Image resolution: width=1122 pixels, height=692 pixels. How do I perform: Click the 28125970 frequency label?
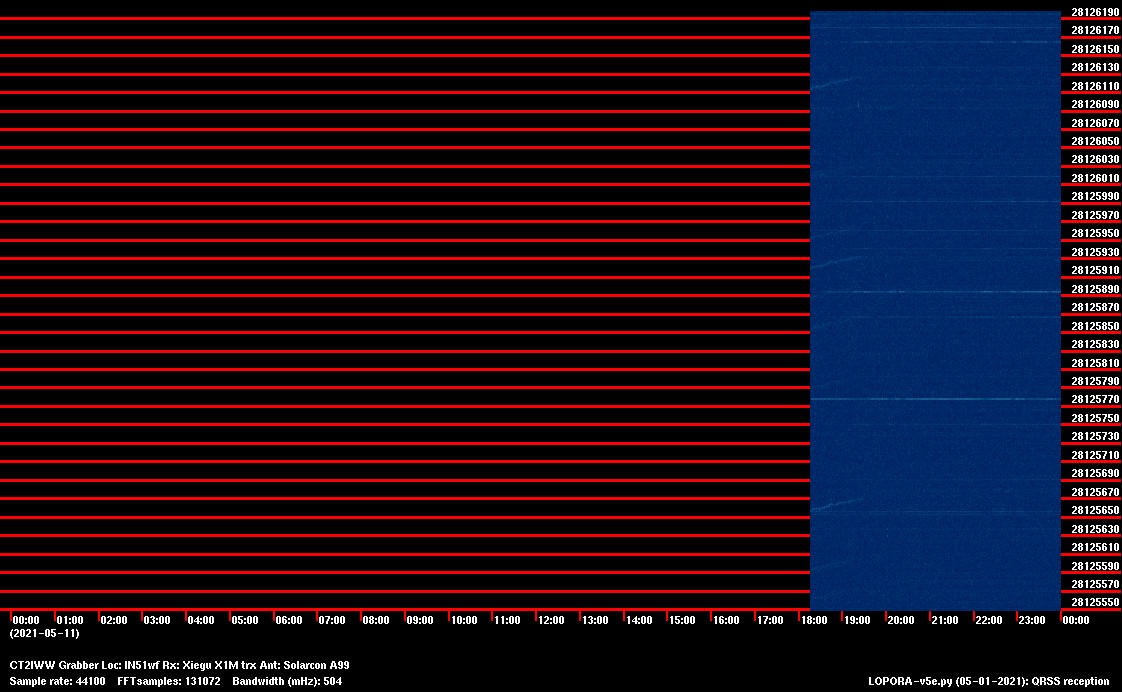tap(1095, 215)
